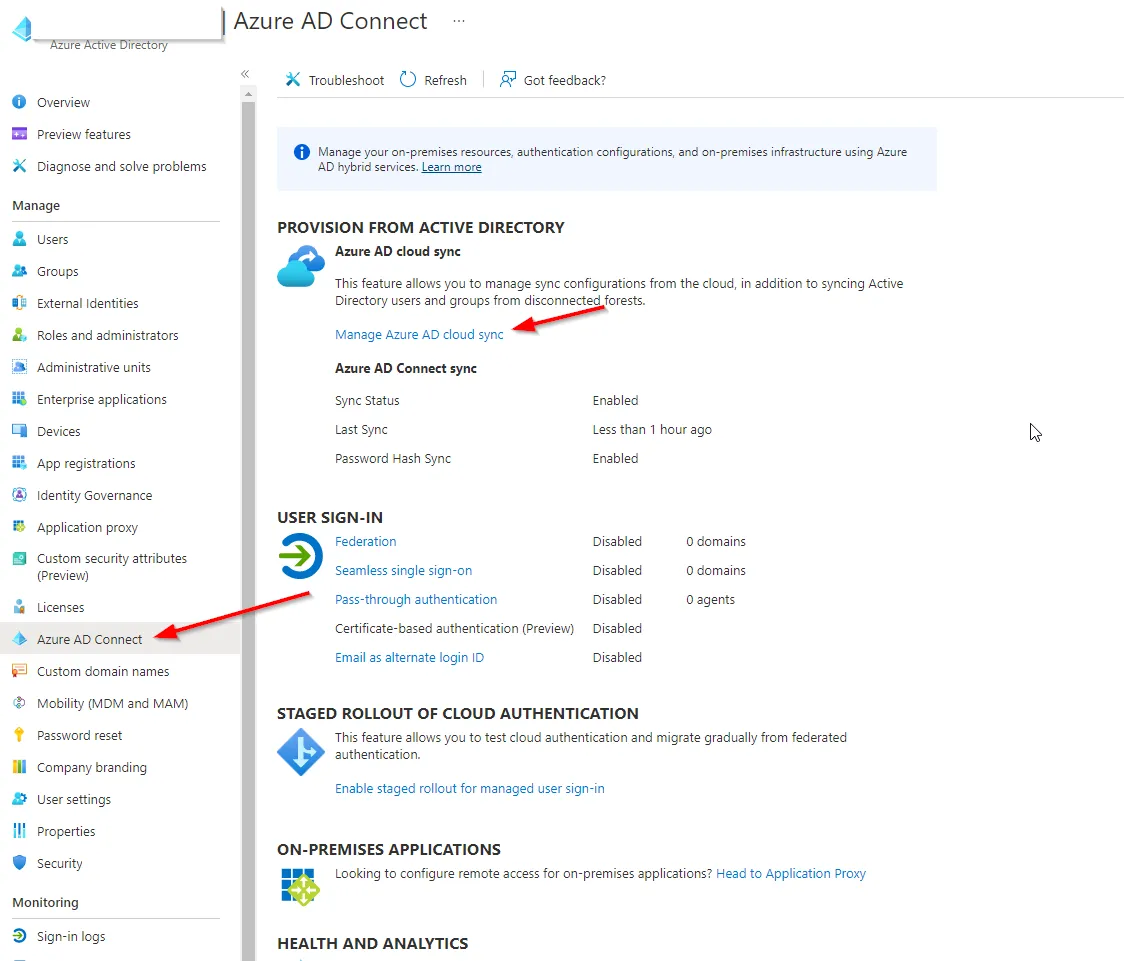This screenshot has height=961, width=1124.
Task: Select Custom domain names menu item
Action: click(x=120, y=671)
